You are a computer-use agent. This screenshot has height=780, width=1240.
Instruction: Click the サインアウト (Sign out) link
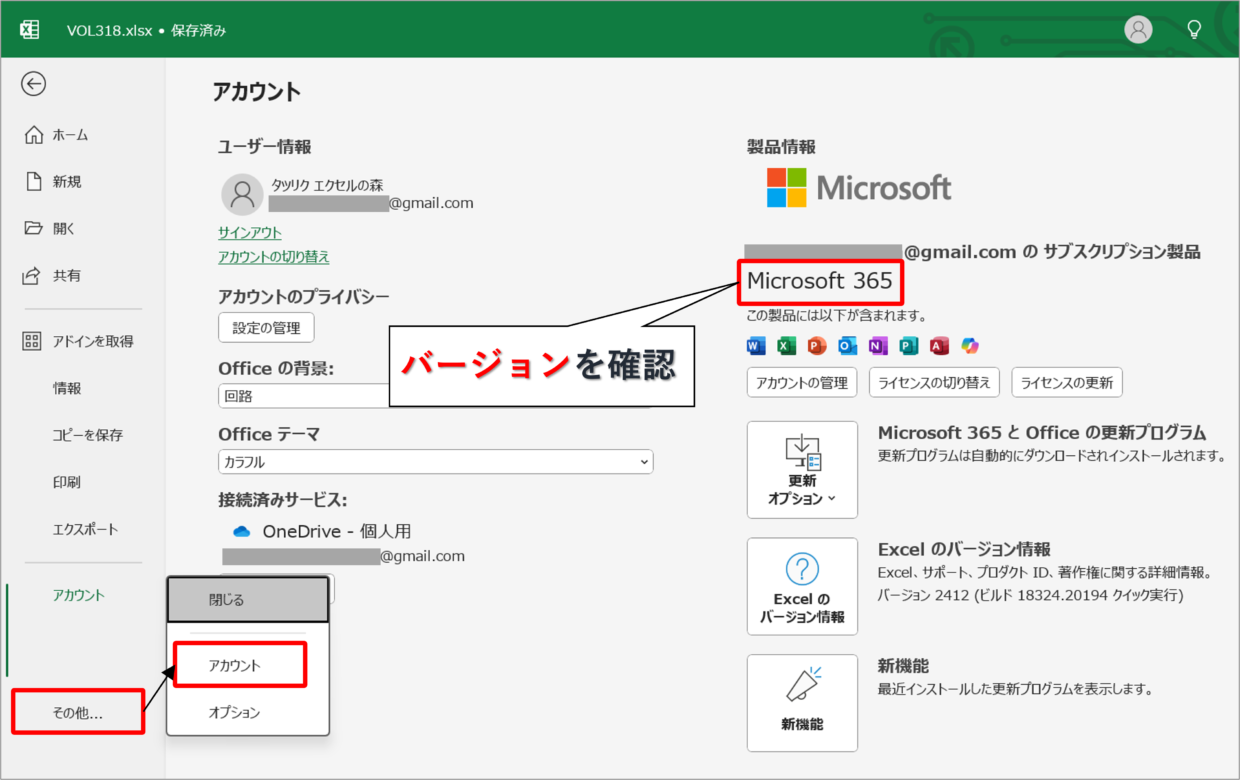pos(250,233)
